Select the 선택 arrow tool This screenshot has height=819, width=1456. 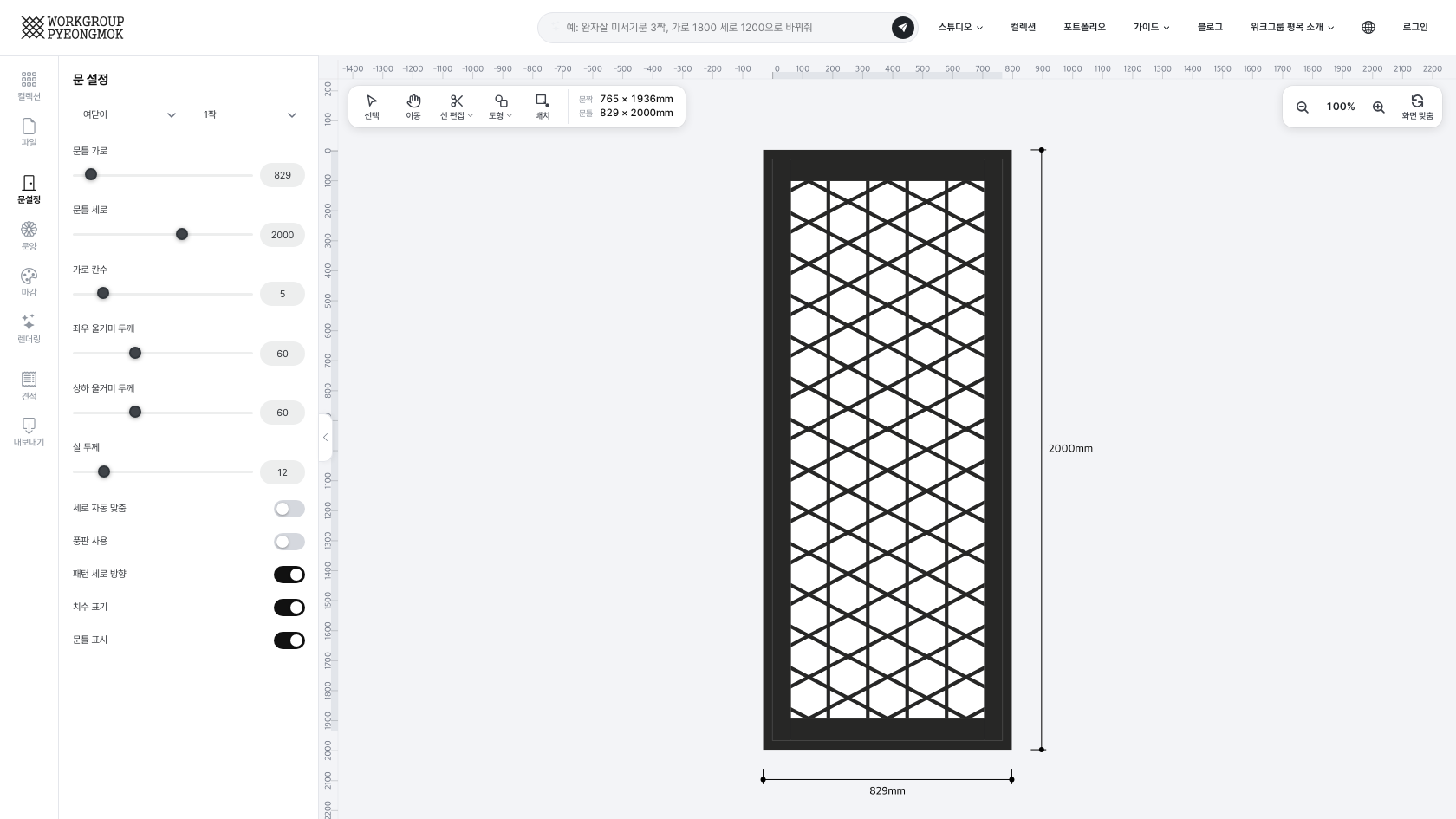[x=372, y=107]
